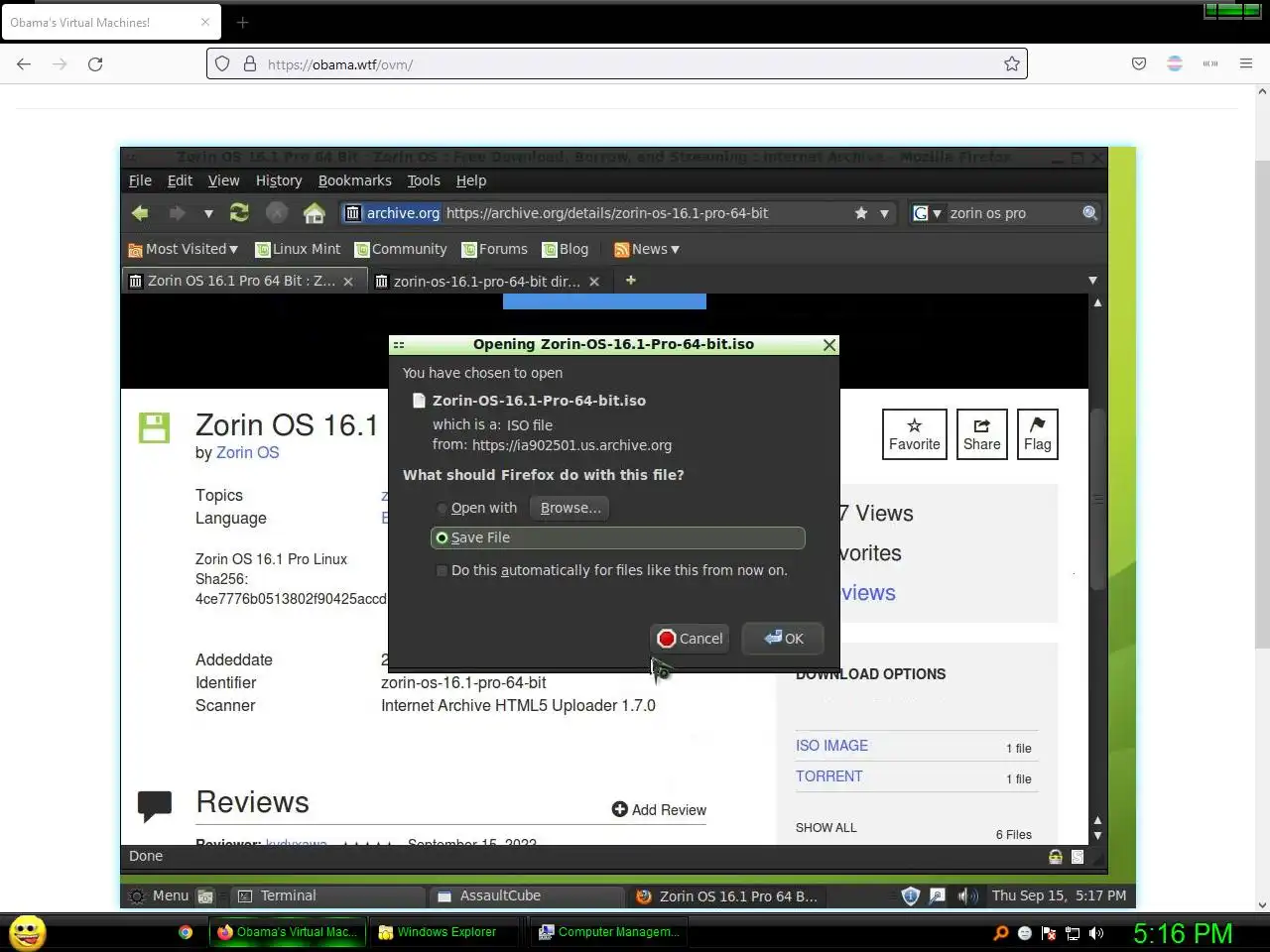This screenshot has height=952, width=1270.
Task: Click forward arrow in VM Firefox
Action: (x=177, y=213)
